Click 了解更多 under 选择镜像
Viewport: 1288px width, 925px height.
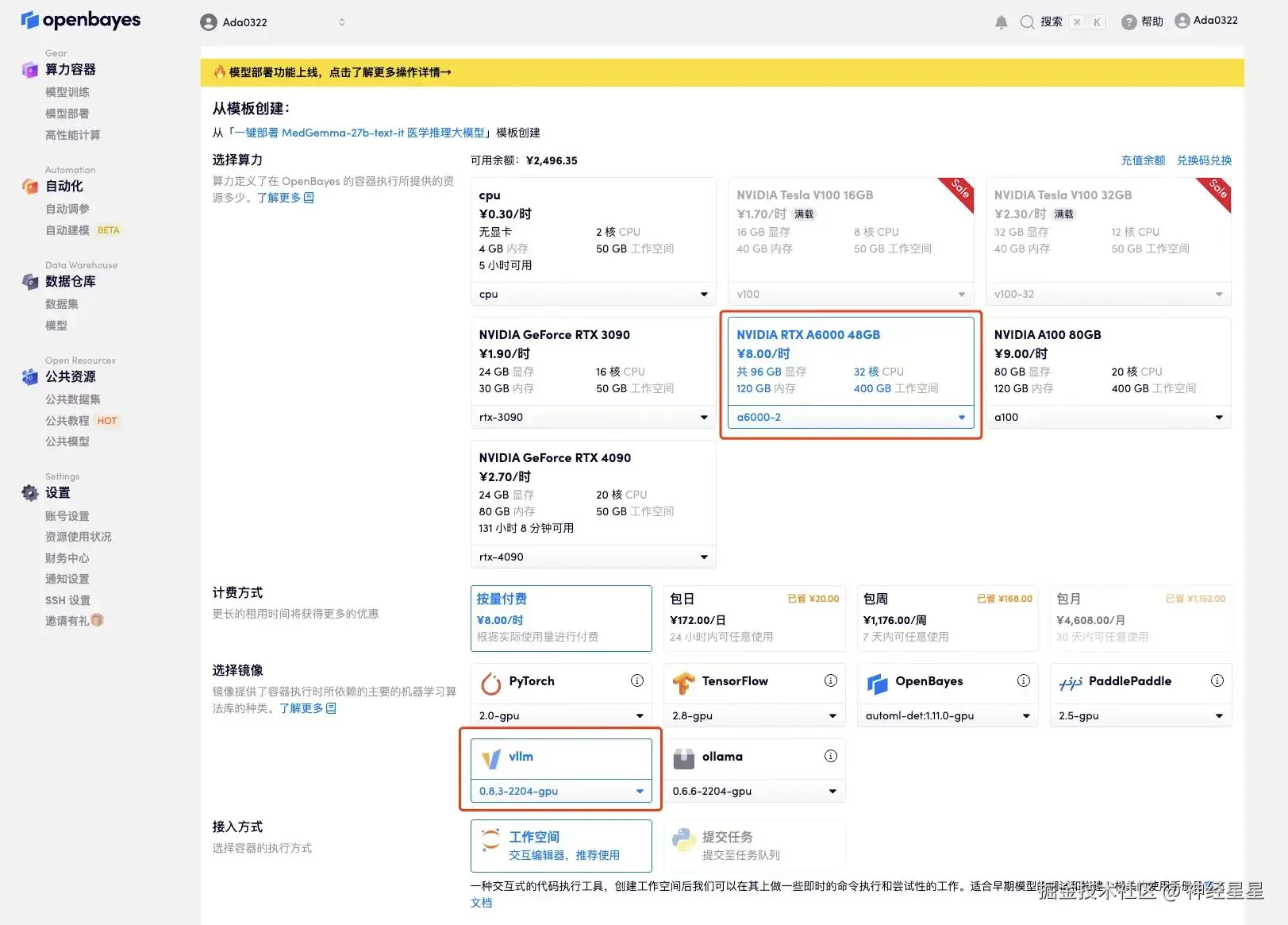pos(308,708)
